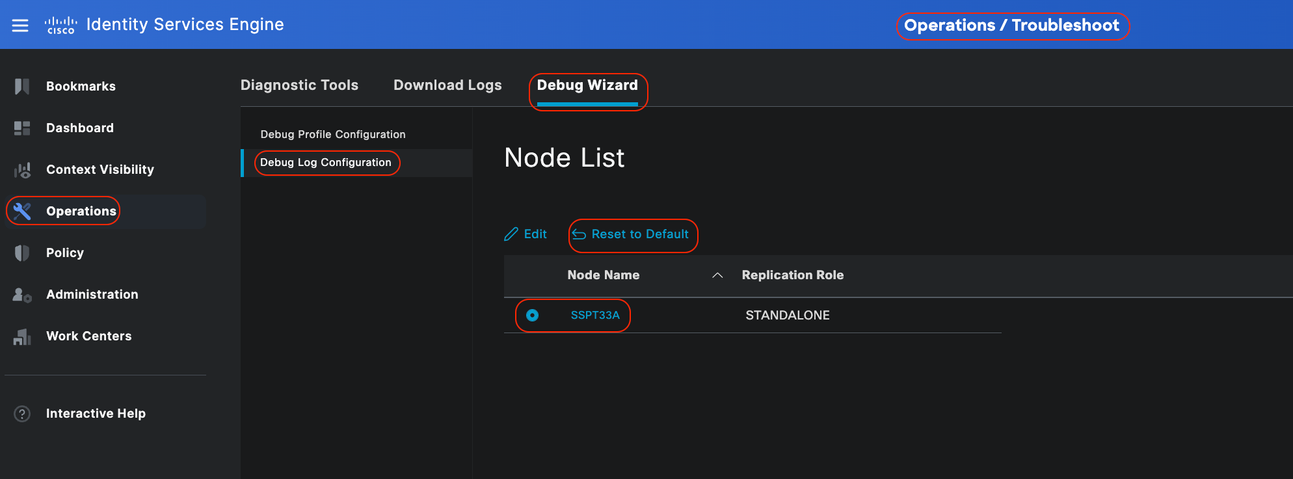This screenshot has width=1293, height=479.
Task: Click the Identity Services Engine title
Action: click(x=185, y=25)
